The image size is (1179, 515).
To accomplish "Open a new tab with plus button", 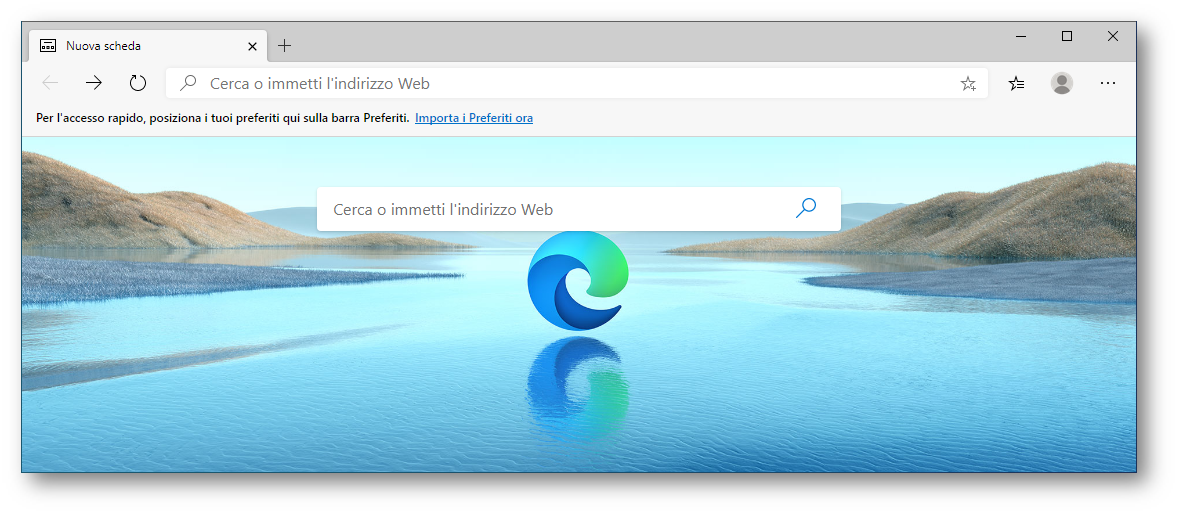I will pos(284,46).
